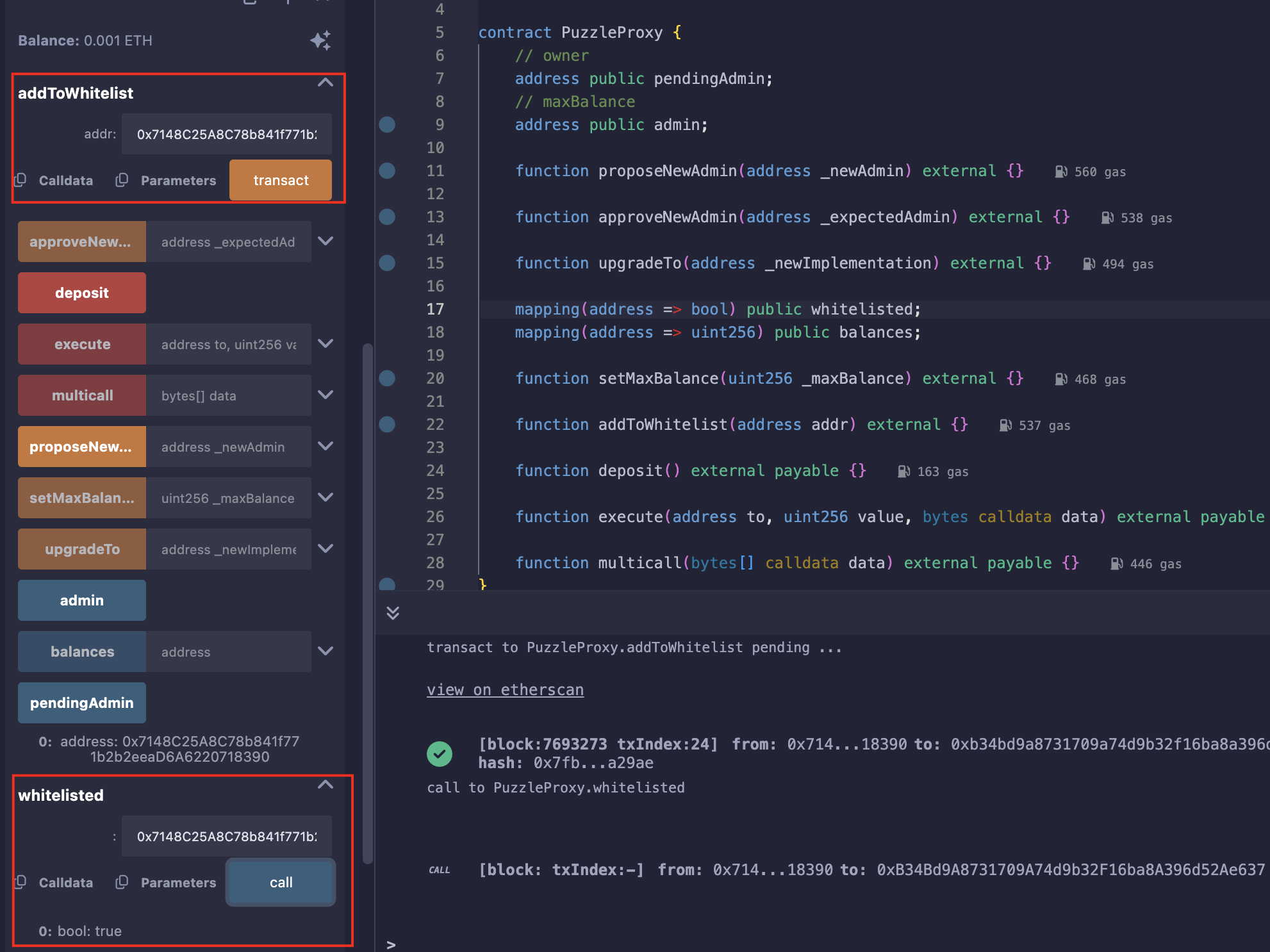Click the upgradeTo function button
Image resolution: width=1270 pixels, height=952 pixels.
click(x=82, y=549)
